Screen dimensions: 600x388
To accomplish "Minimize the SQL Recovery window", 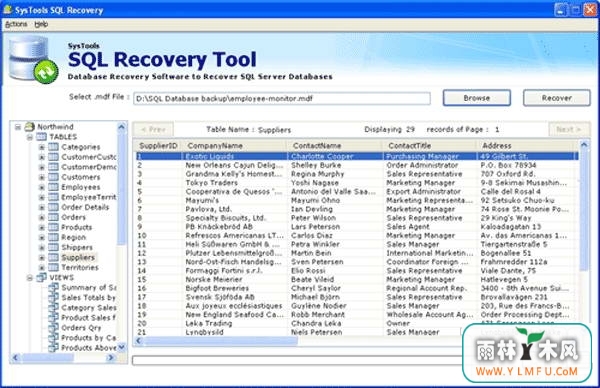I will pyautogui.click(x=561, y=10).
